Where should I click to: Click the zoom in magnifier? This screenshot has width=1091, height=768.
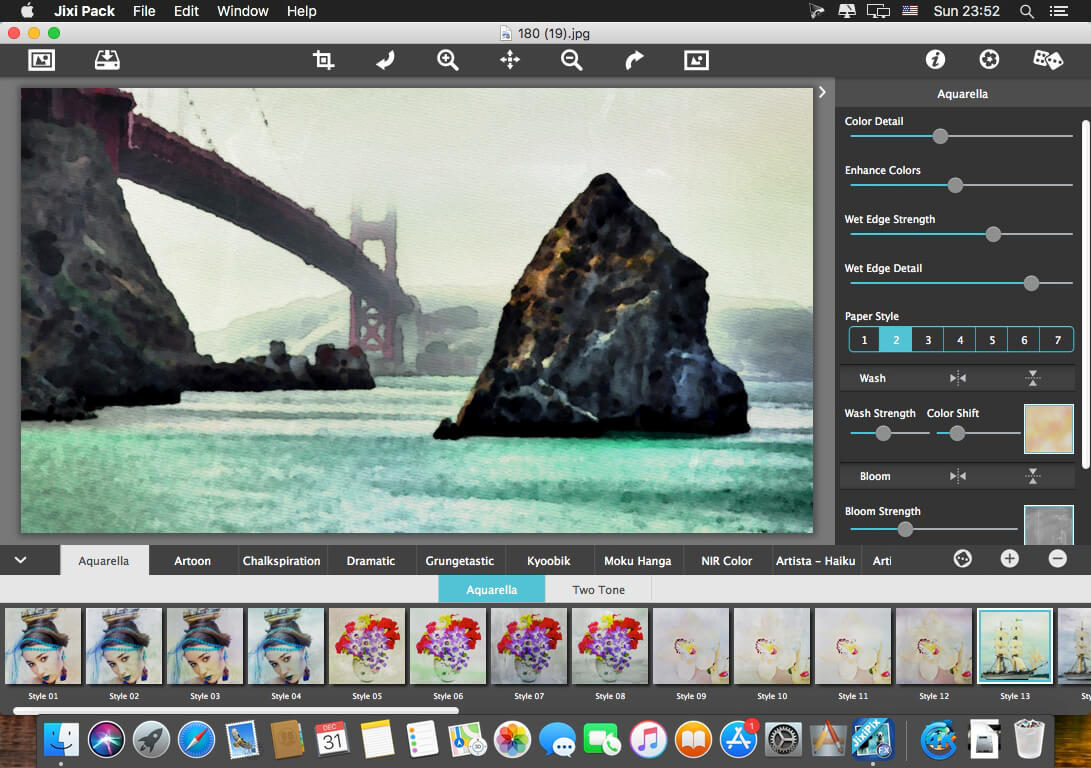pyautogui.click(x=447, y=60)
